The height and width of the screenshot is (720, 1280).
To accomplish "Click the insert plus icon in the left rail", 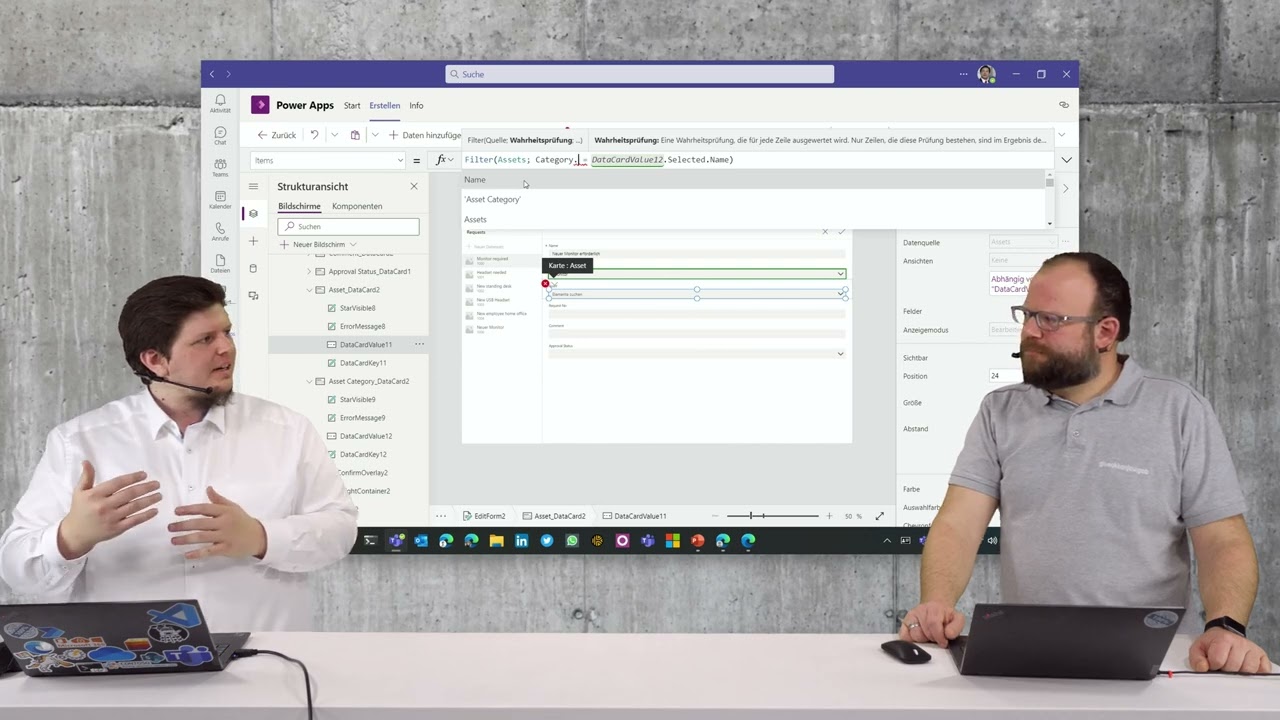I will (x=253, y=241).
